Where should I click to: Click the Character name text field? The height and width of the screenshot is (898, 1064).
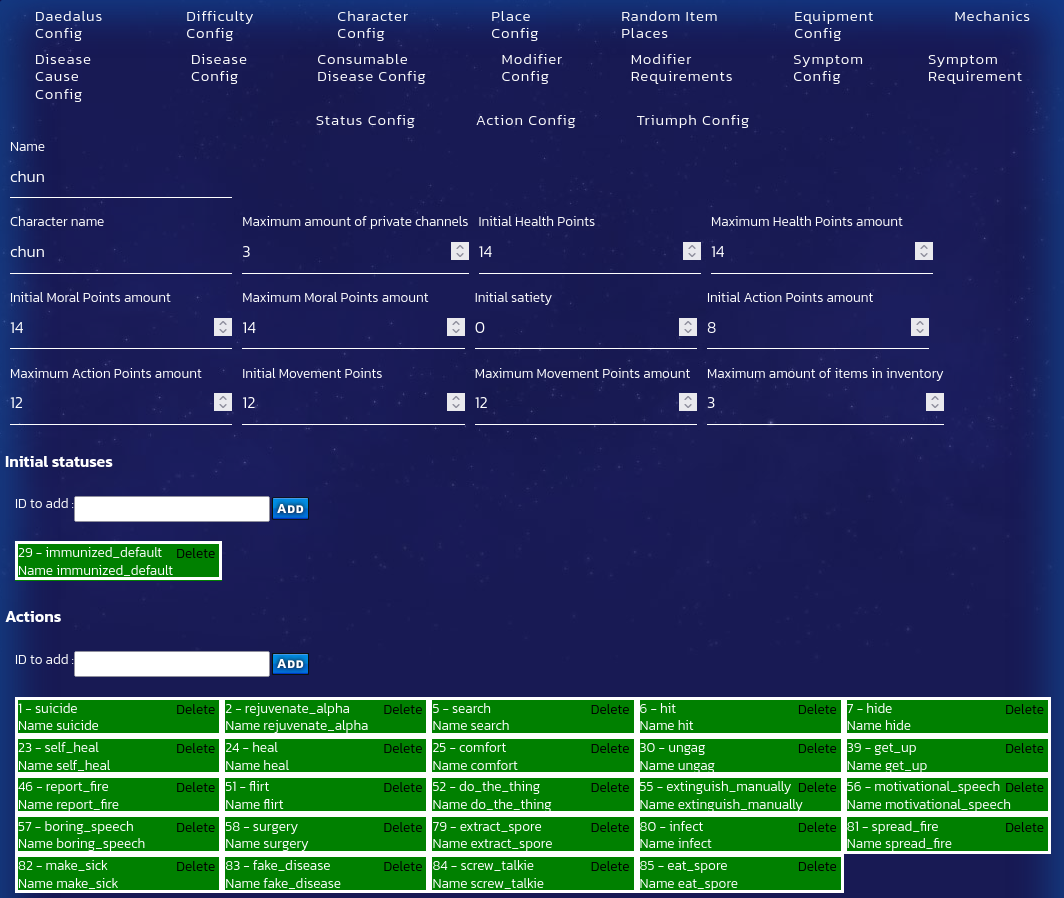click(120, 252)
